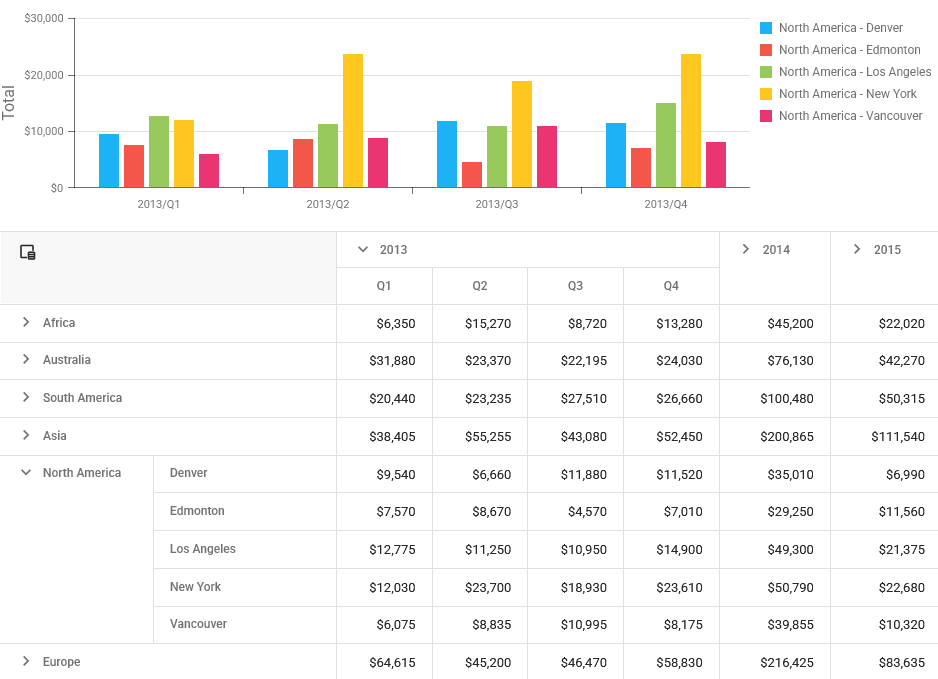Toggle Edmonton series legend swatch
The image size is (938, 679).
(x=766, y=50)
